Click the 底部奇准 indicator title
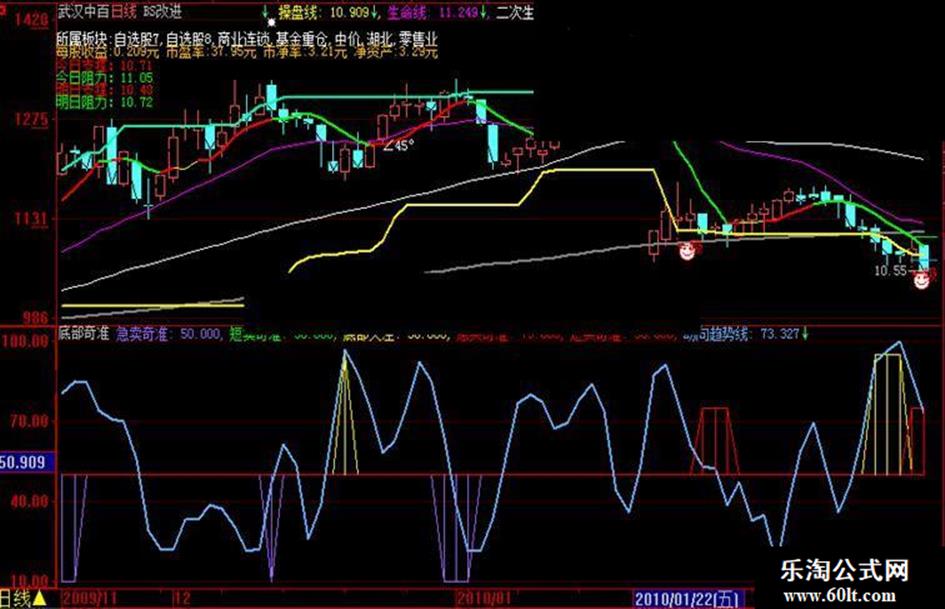Image resolution: width=945 pixels, height=609 pixels. 84,333
